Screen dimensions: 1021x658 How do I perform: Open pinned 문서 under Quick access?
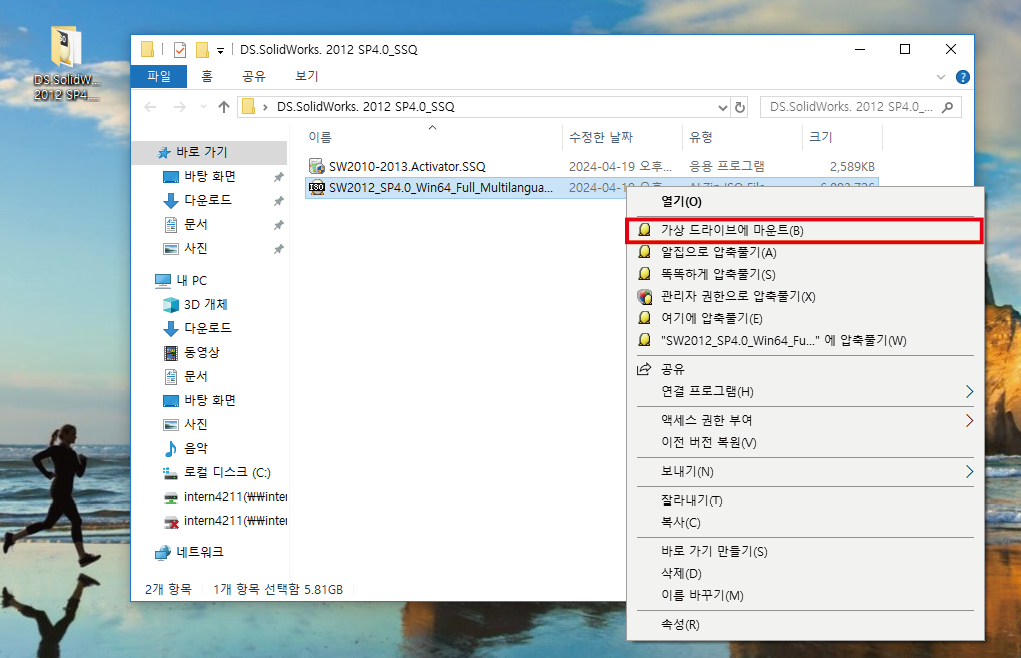coord(195,224)
